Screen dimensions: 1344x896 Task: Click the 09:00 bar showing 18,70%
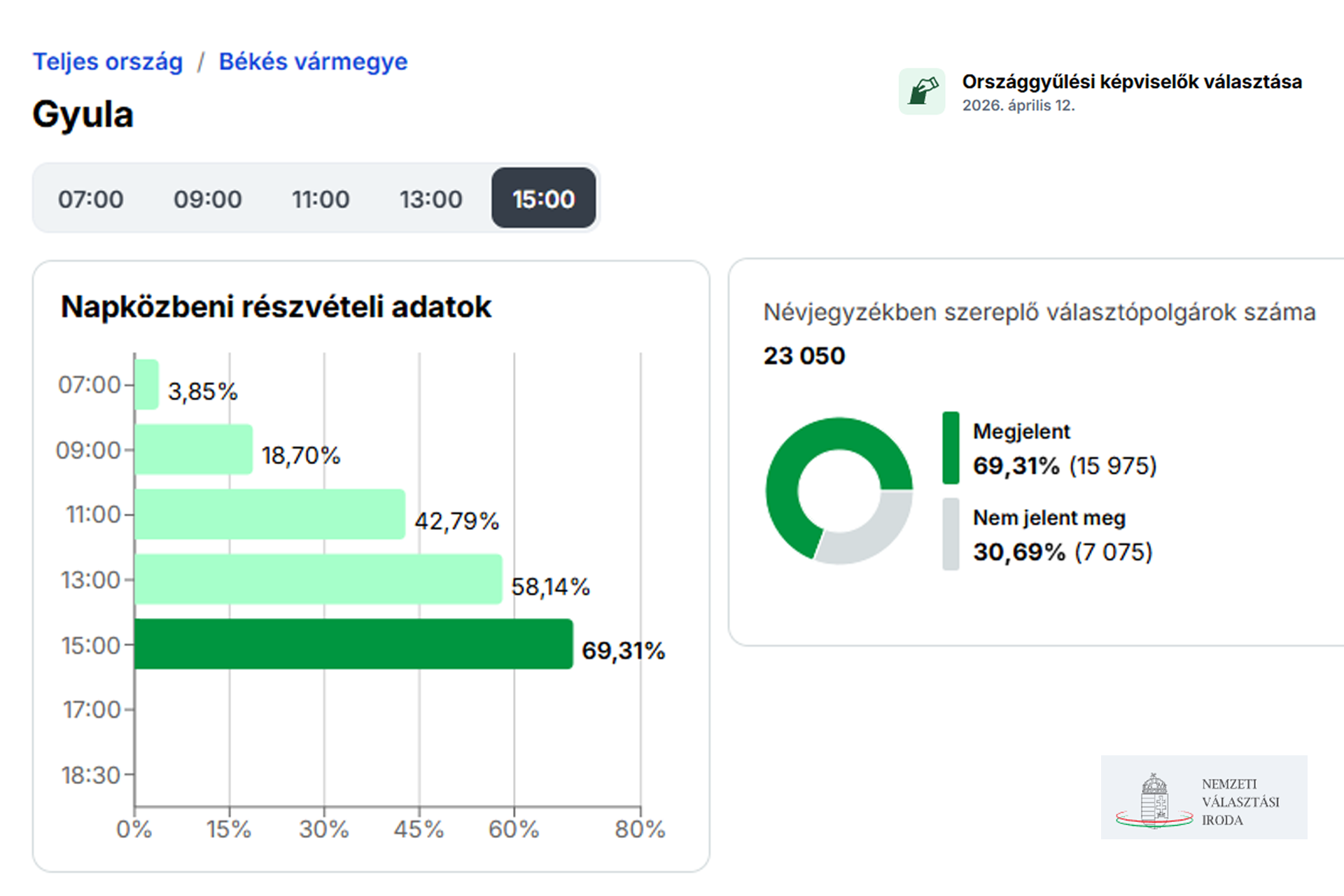pyautogui.click(x=193, y=449)
